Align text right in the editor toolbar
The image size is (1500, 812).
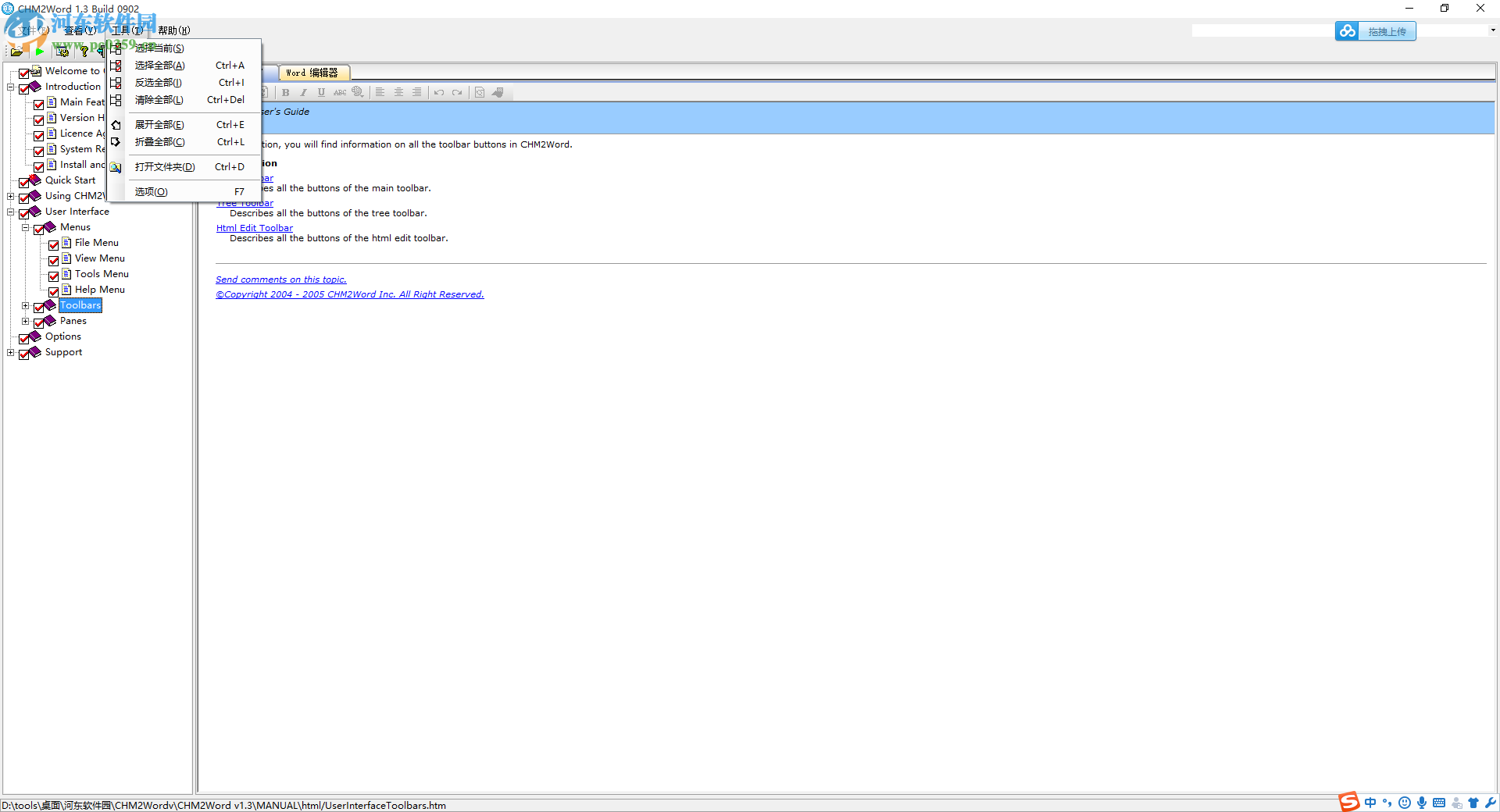[417, 92]
